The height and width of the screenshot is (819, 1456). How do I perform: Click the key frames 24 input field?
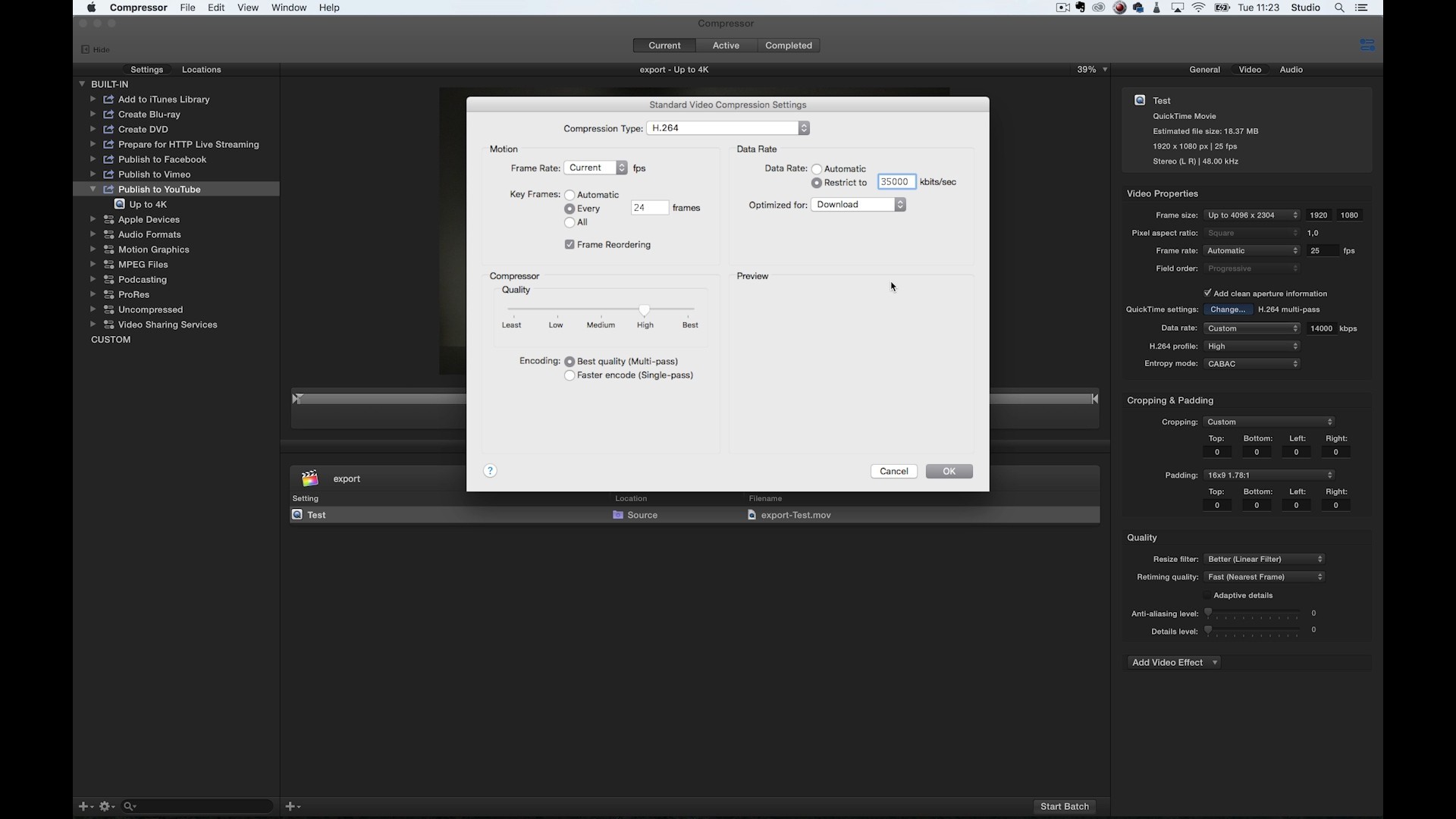tap(650, 208)
